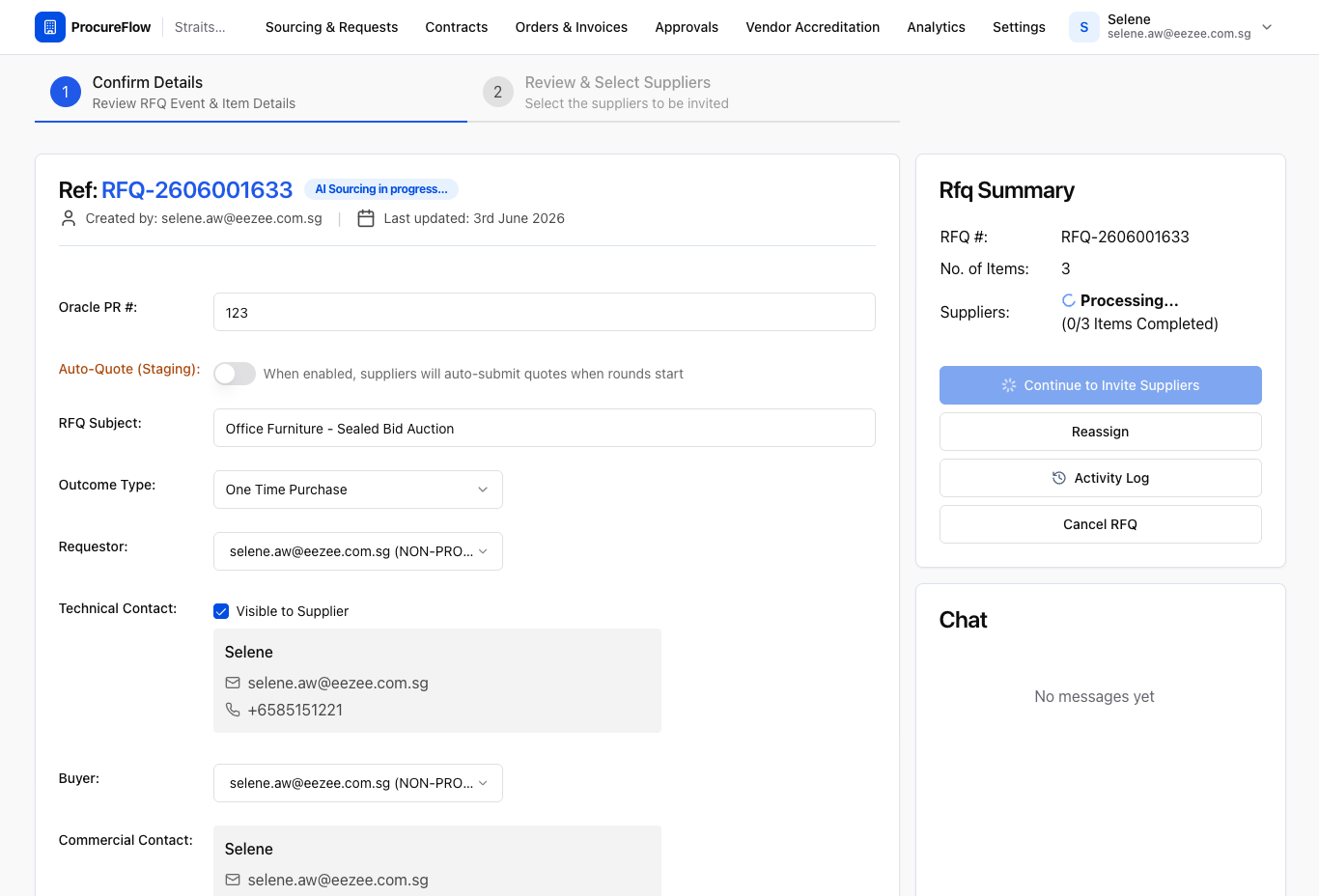Open the Settings menu
This screenshot has width=1319, height=896.
1019,27
